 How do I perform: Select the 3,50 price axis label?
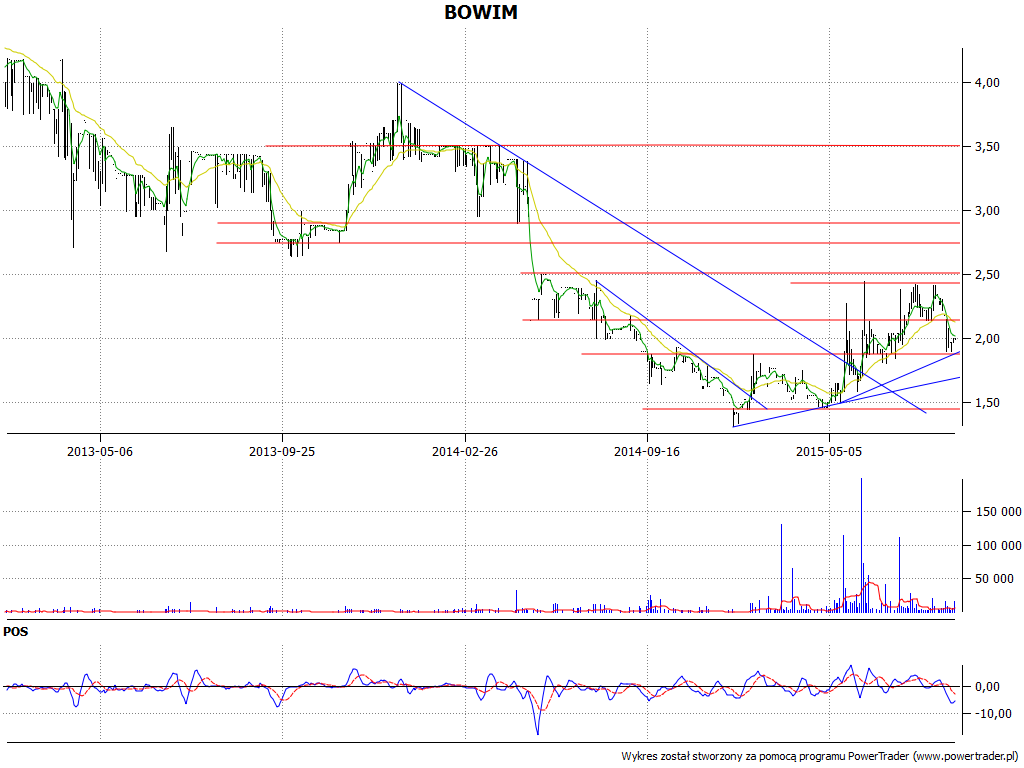pyautogui.click(x=986, y=147)
